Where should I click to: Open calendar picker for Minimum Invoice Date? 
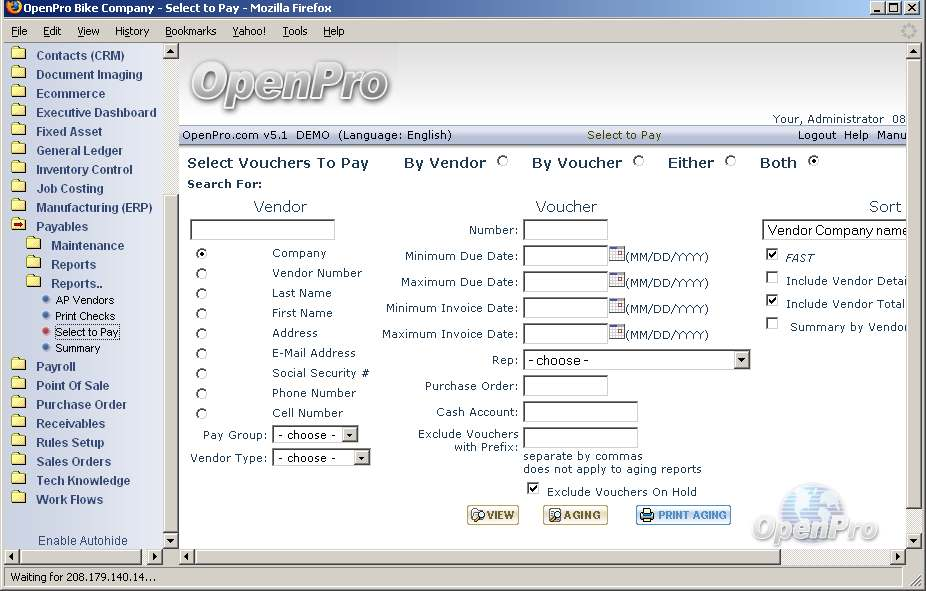(617, 306)
